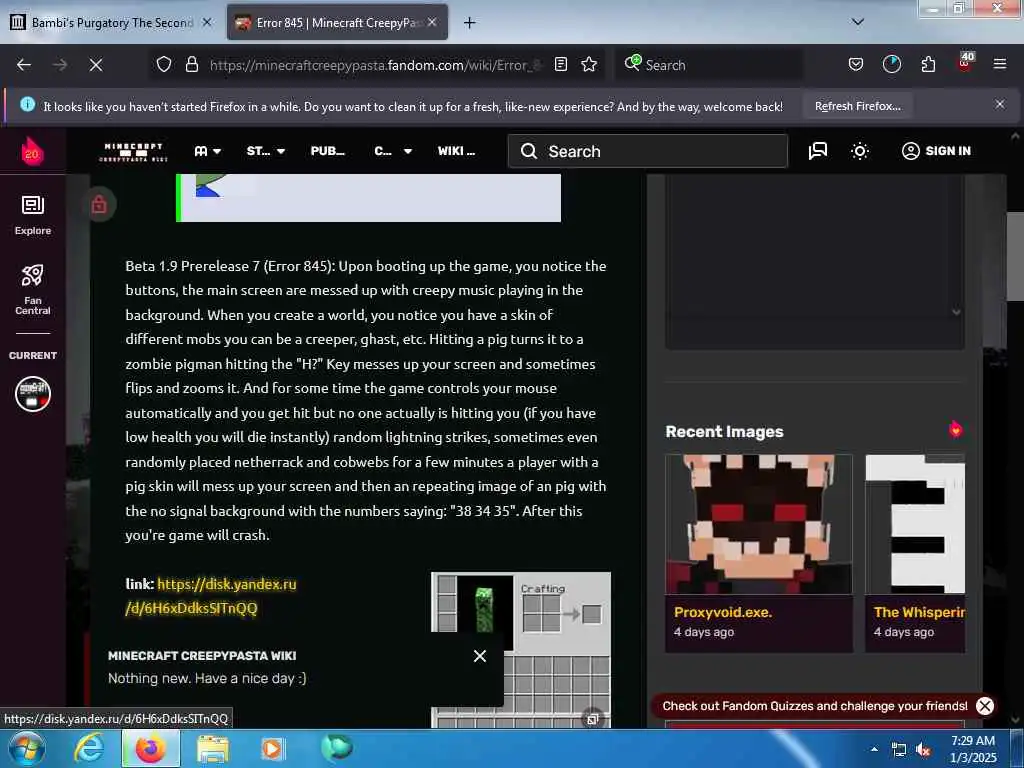Viewport: 1024px width, 768px height.
Task: Open the Pocket save icon
Action: pos(856,64)
